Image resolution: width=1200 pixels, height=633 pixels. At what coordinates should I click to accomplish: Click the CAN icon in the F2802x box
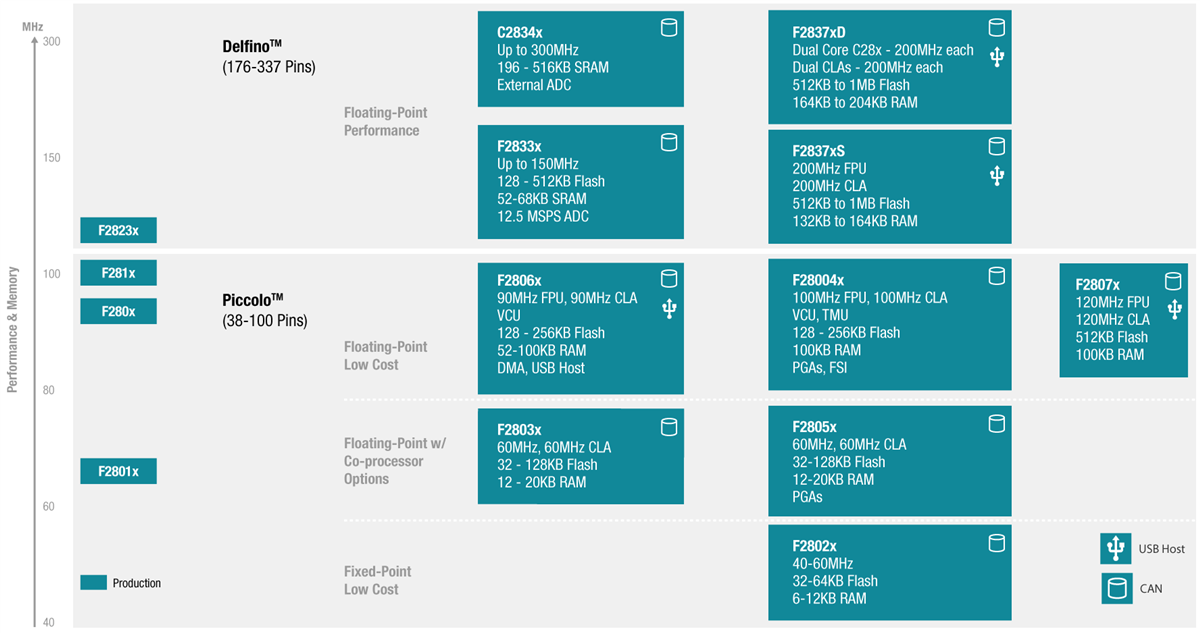(x=996, y=543)
